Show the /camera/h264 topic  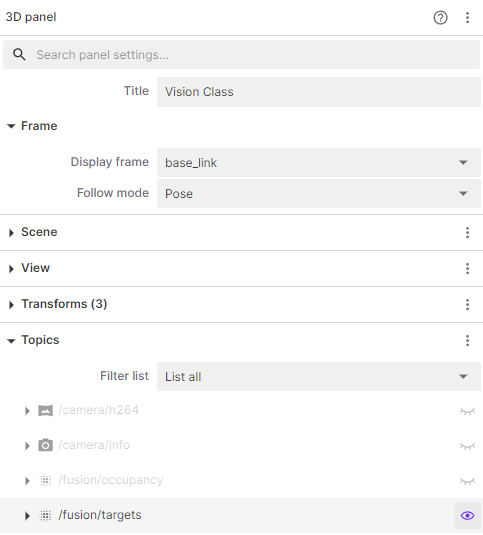(x=467, y=411)
